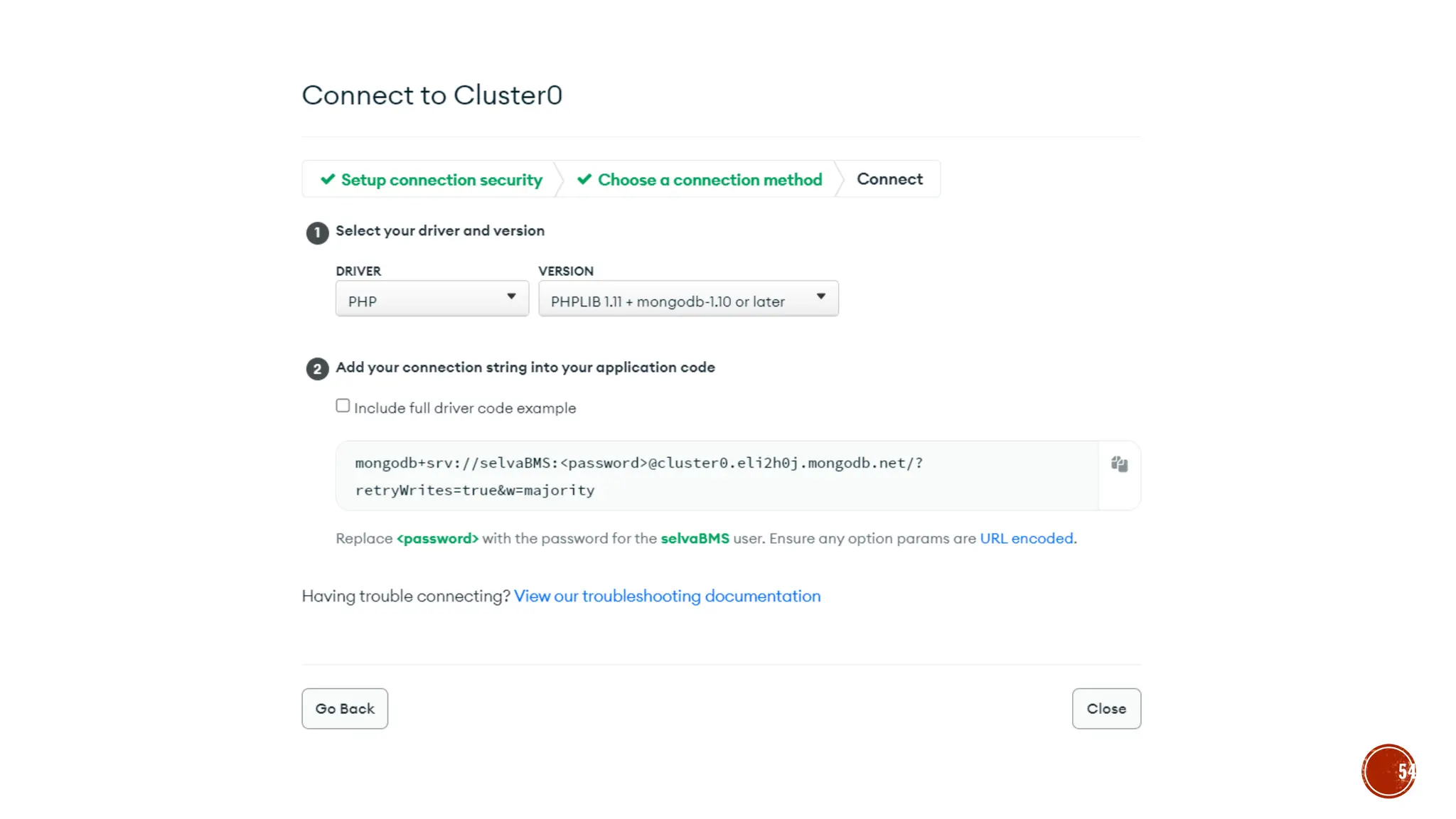
Task: Click the step 2 number badge
Action: tap(317, 369)
